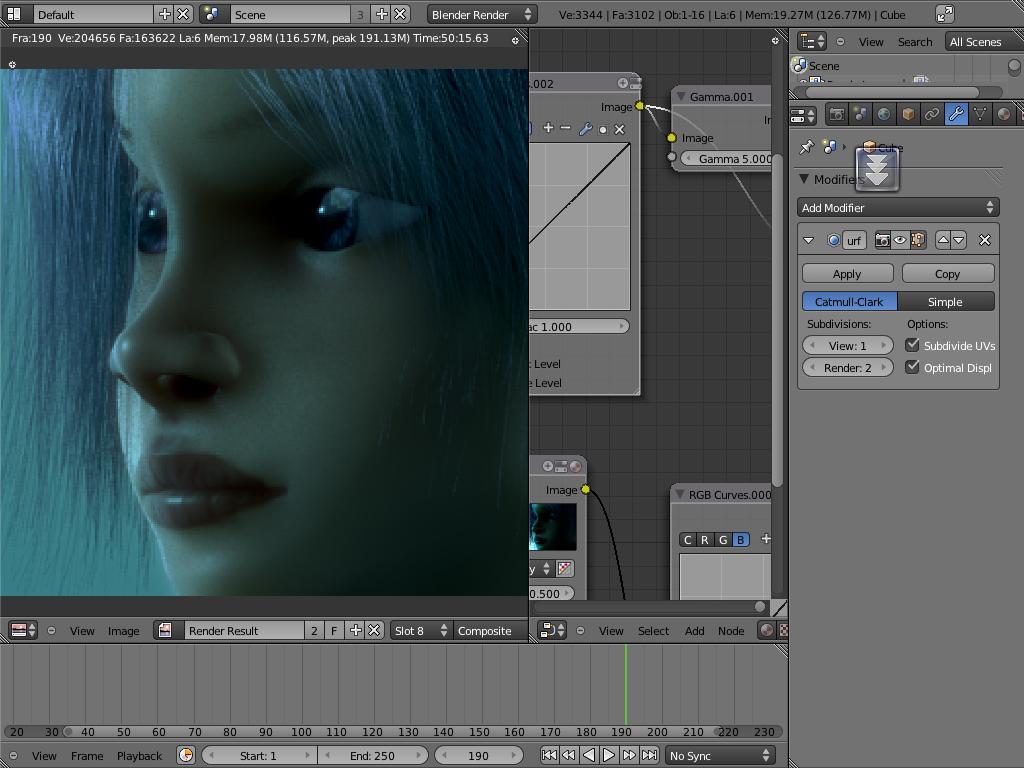Open the Modifiers wrench properties tab

(956, 115)
